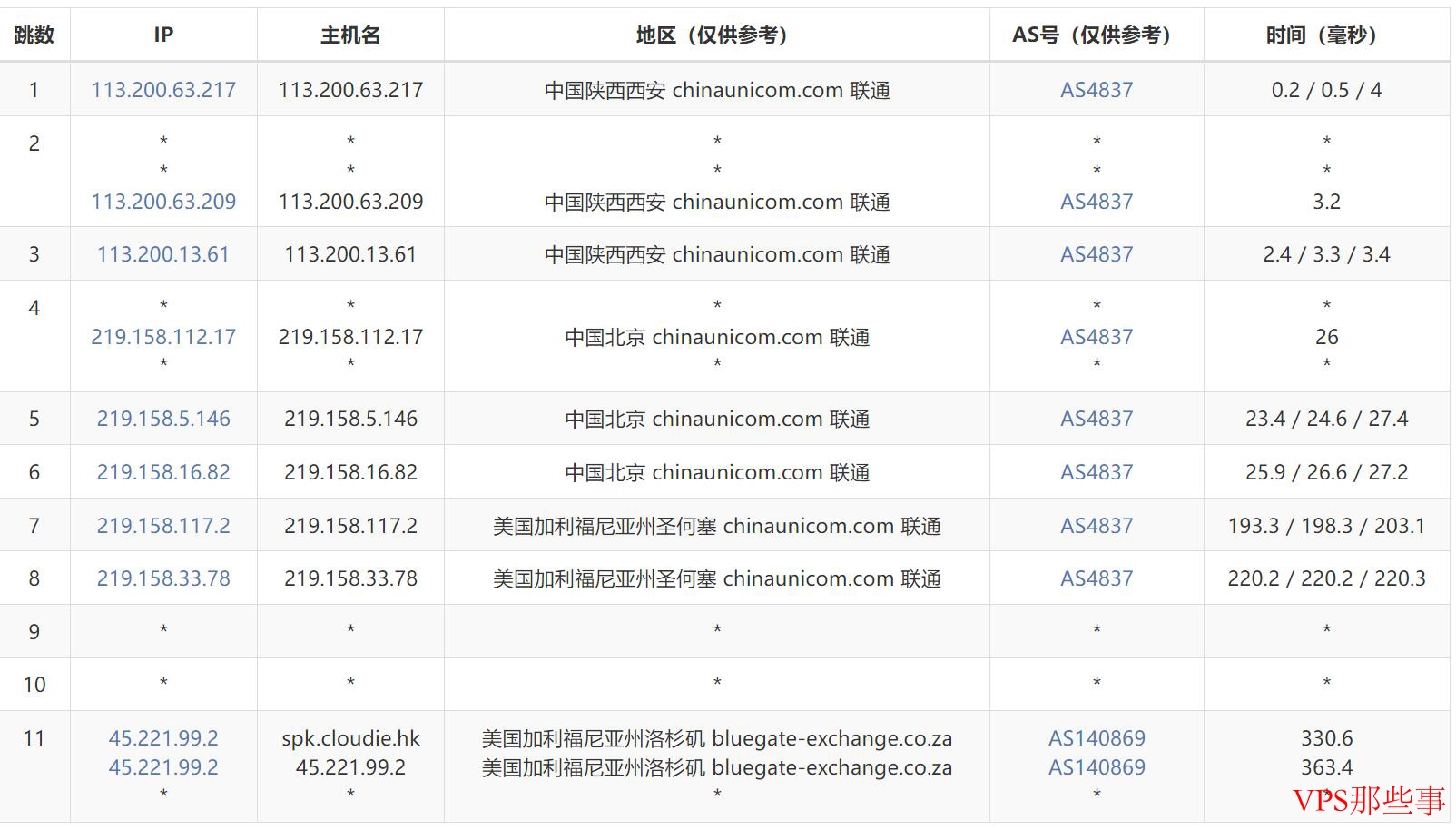This screenshot has width=1456, height=830.
Task: Click AS4837 link beside 219.158.112.17
Action: 1097,337
